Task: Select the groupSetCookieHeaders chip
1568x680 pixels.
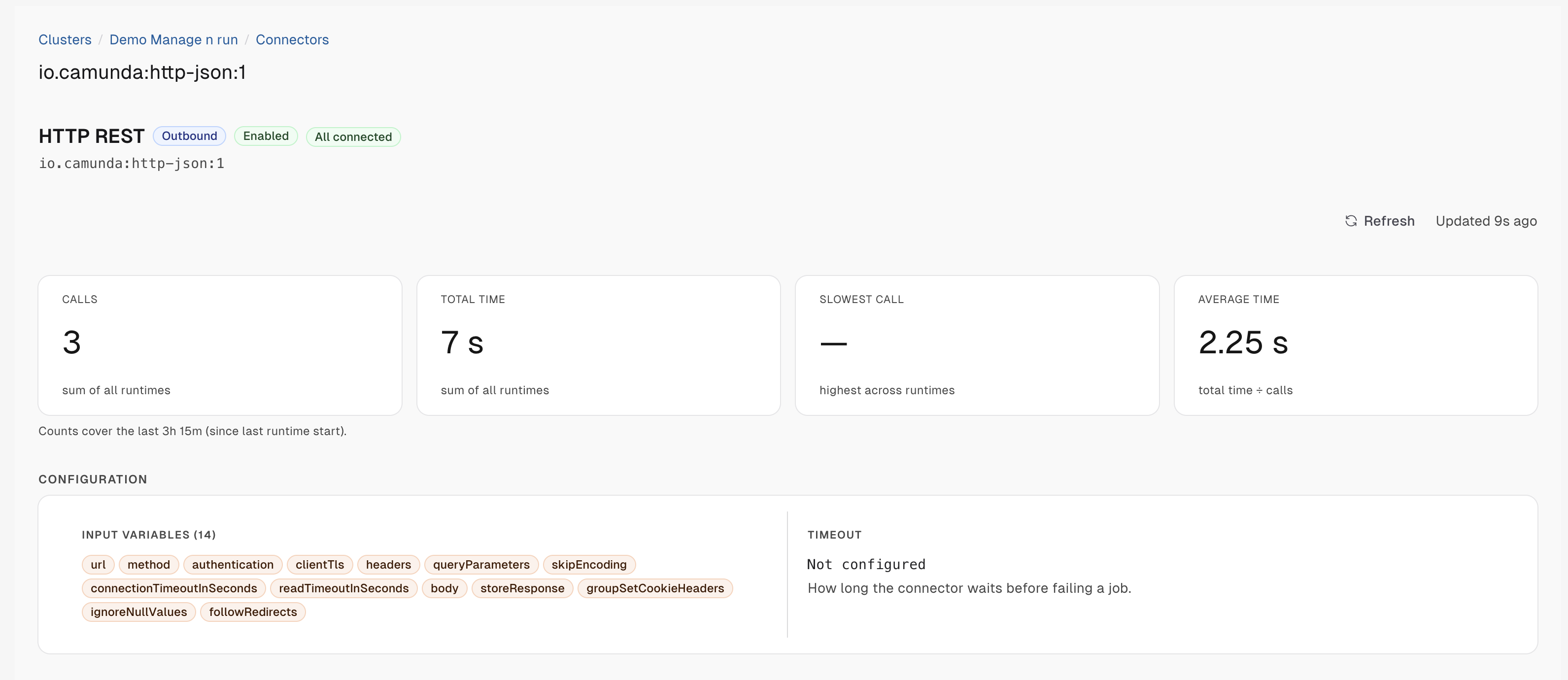Action: click(655, 588)
